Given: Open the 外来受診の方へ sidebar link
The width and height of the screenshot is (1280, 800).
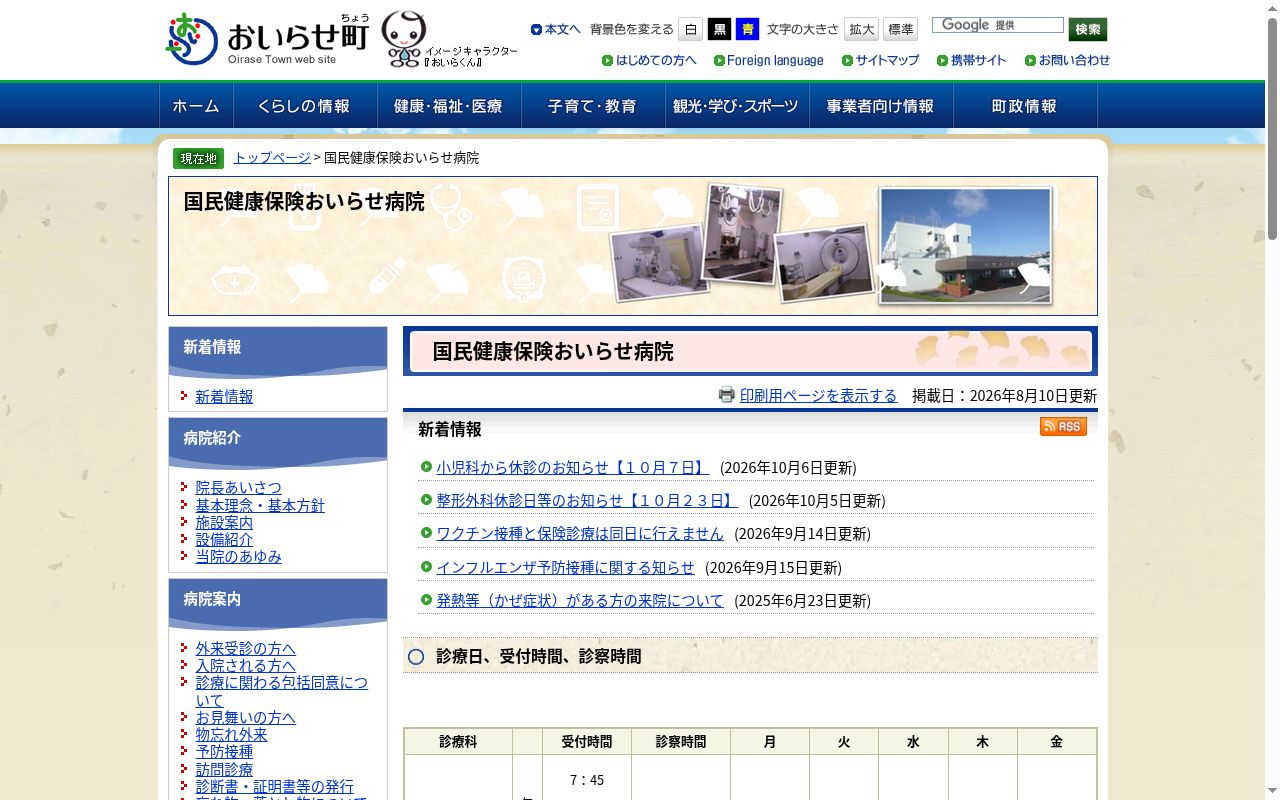Looking at the screenshot, I should 245,648.
